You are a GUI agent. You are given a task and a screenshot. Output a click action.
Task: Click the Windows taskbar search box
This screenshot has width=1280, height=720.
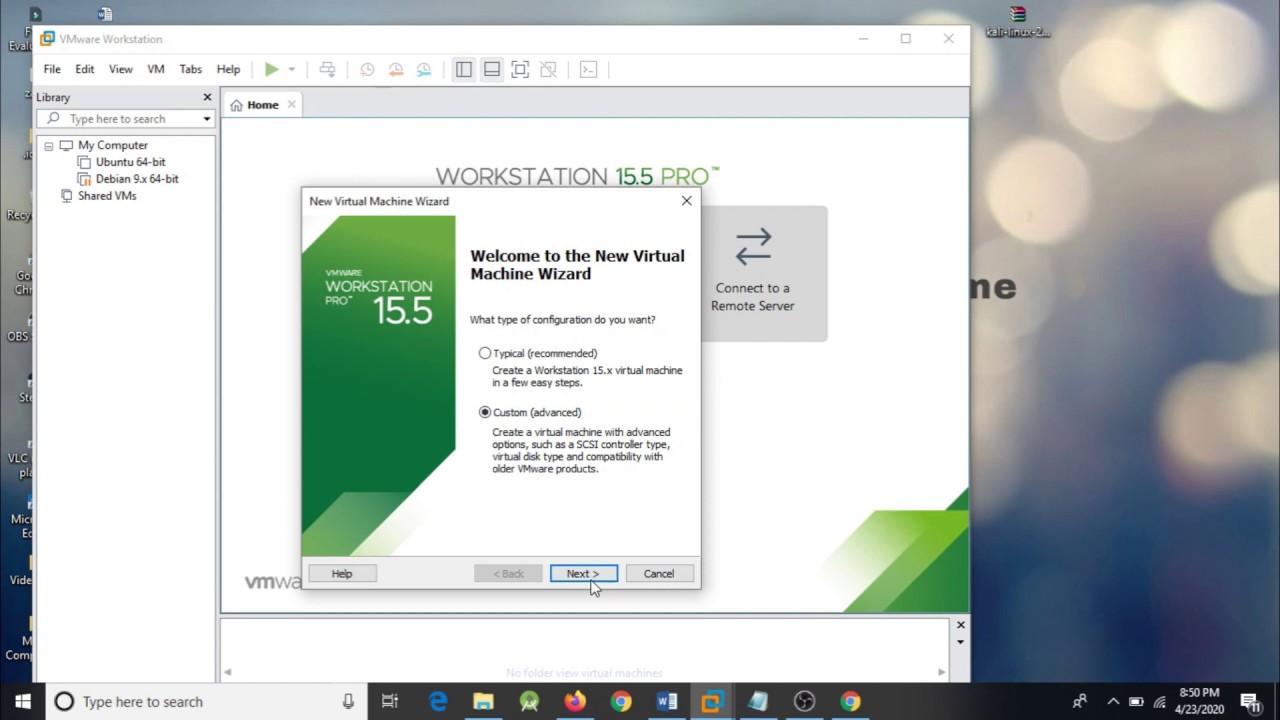tap(205, 701)
